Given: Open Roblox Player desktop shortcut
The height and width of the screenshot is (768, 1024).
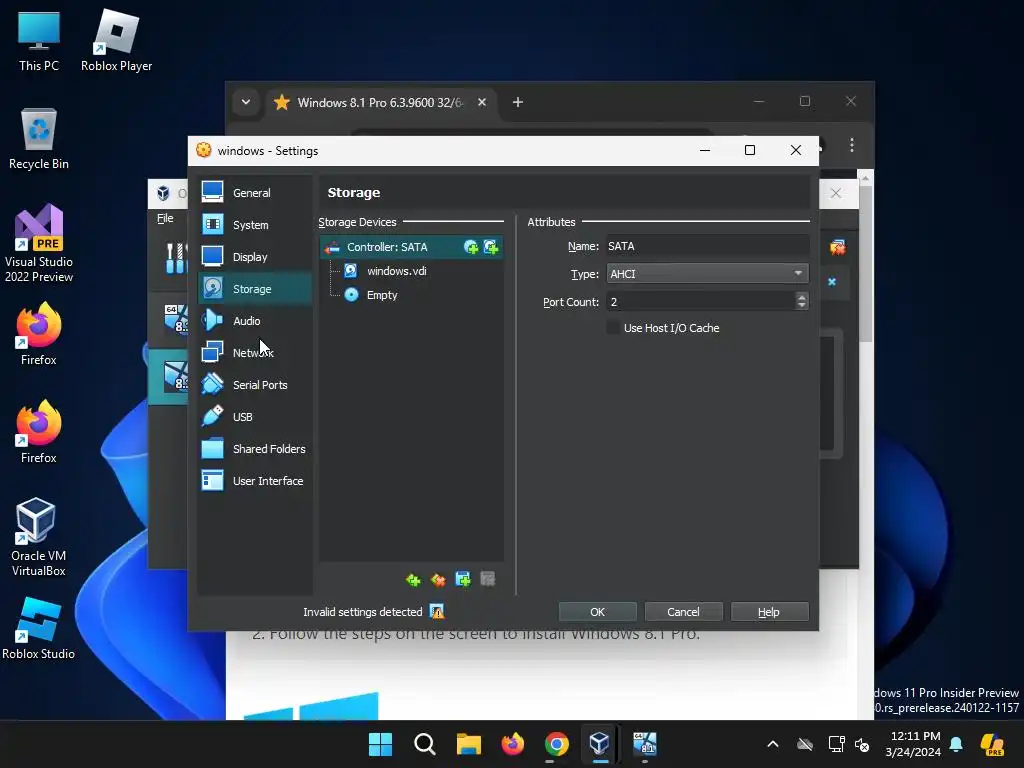Looking at the screenshot, I should tap(116, 41).
